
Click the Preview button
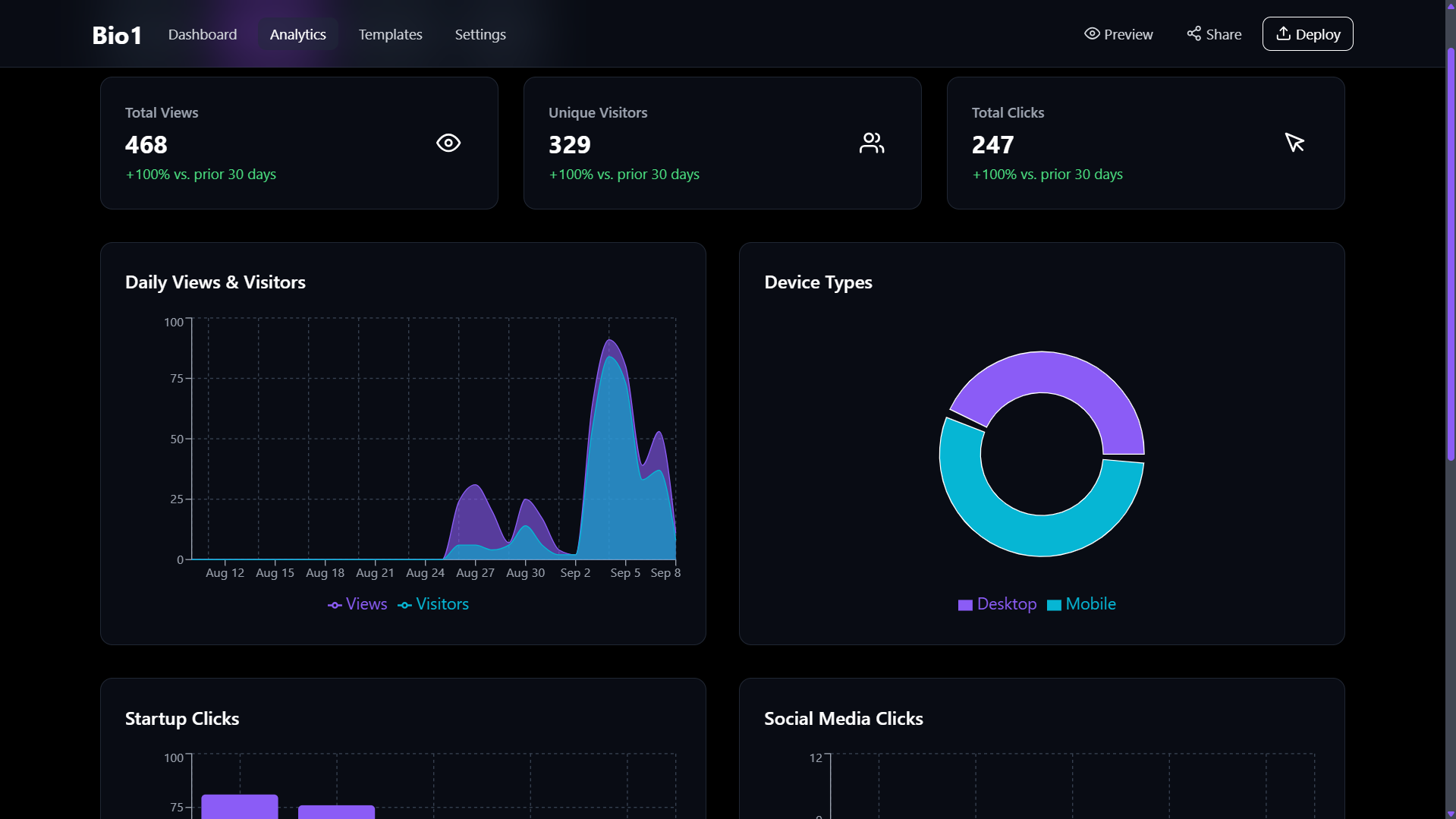[x=1118, y=34]
